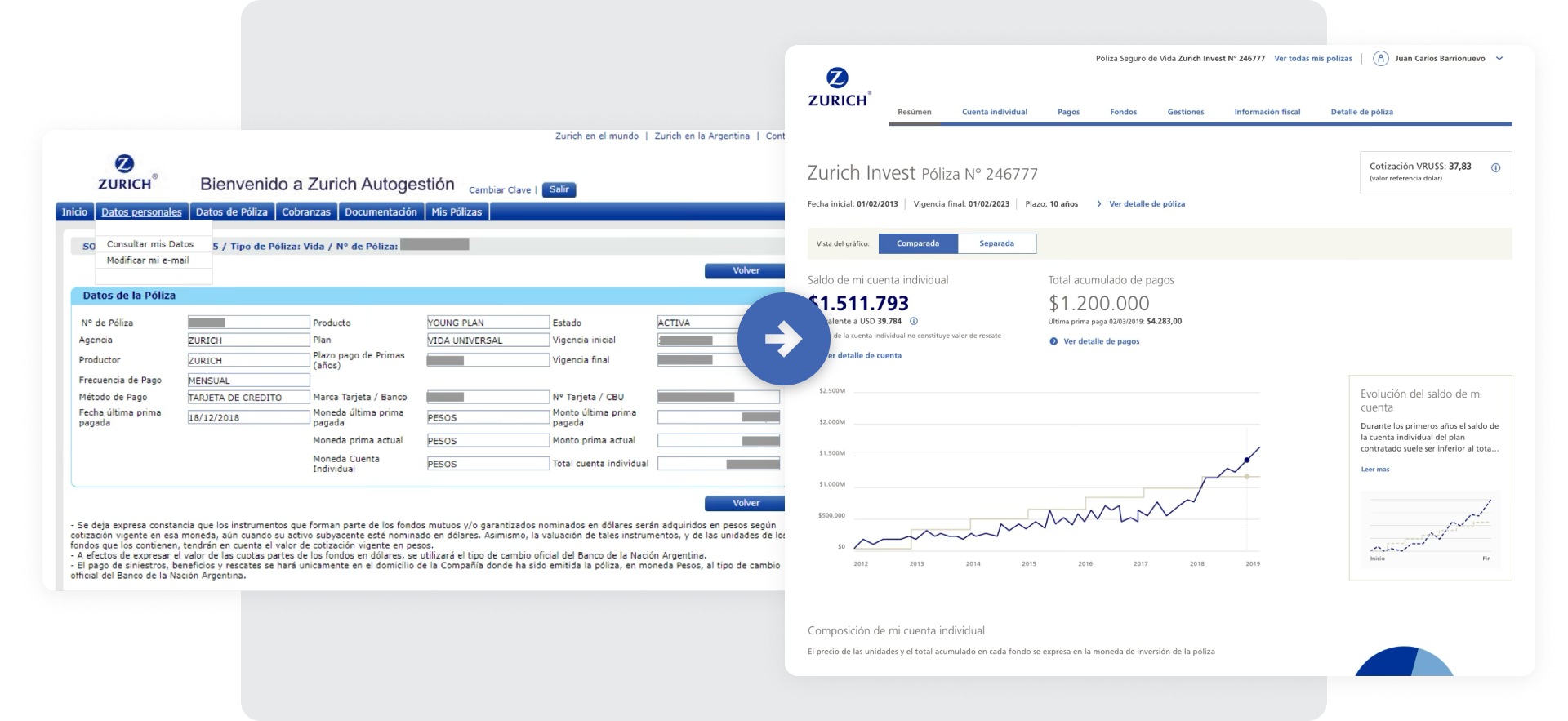Open the info icon next to Cotización VRU$S
1568x721 pixels.
pos(1496,167)
